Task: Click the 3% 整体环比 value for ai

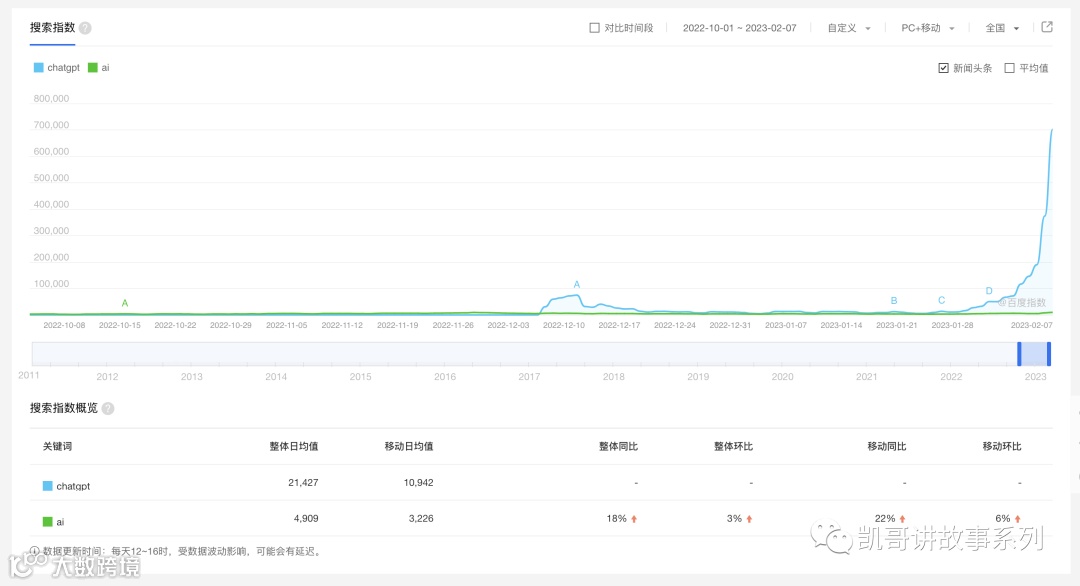Action: pyautogui.click(x=734, y=519)
